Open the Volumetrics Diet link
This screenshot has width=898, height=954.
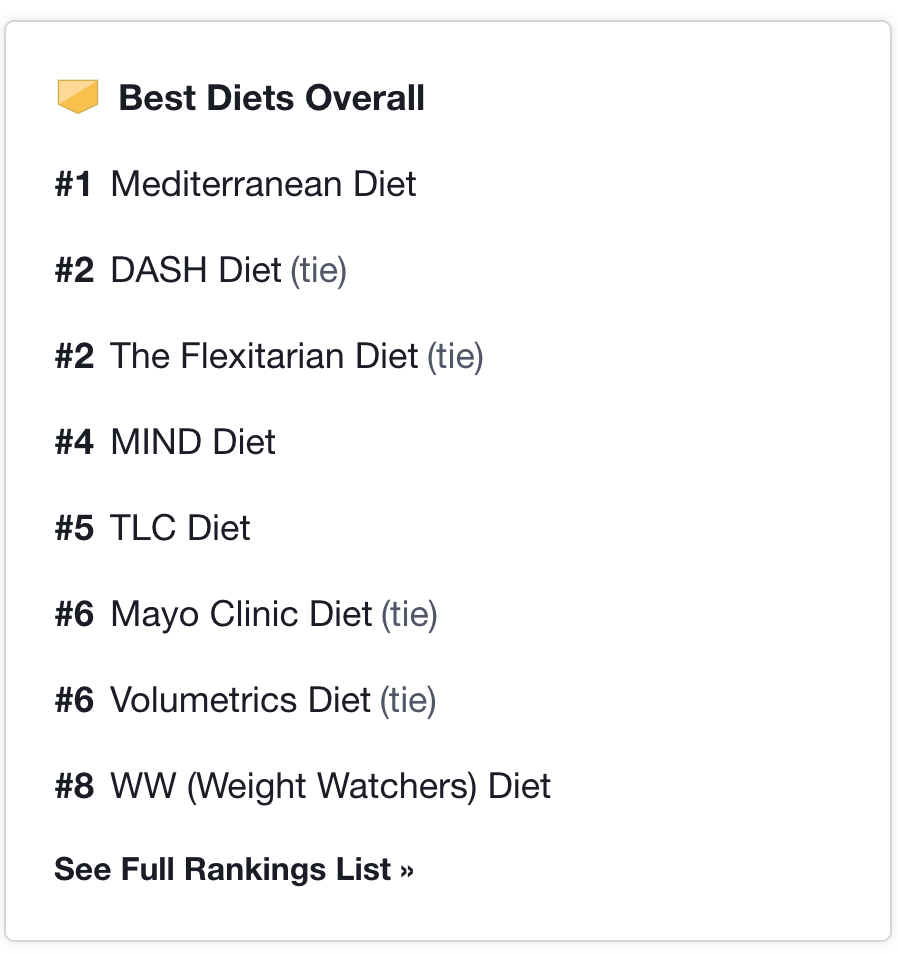pos(240,700)
